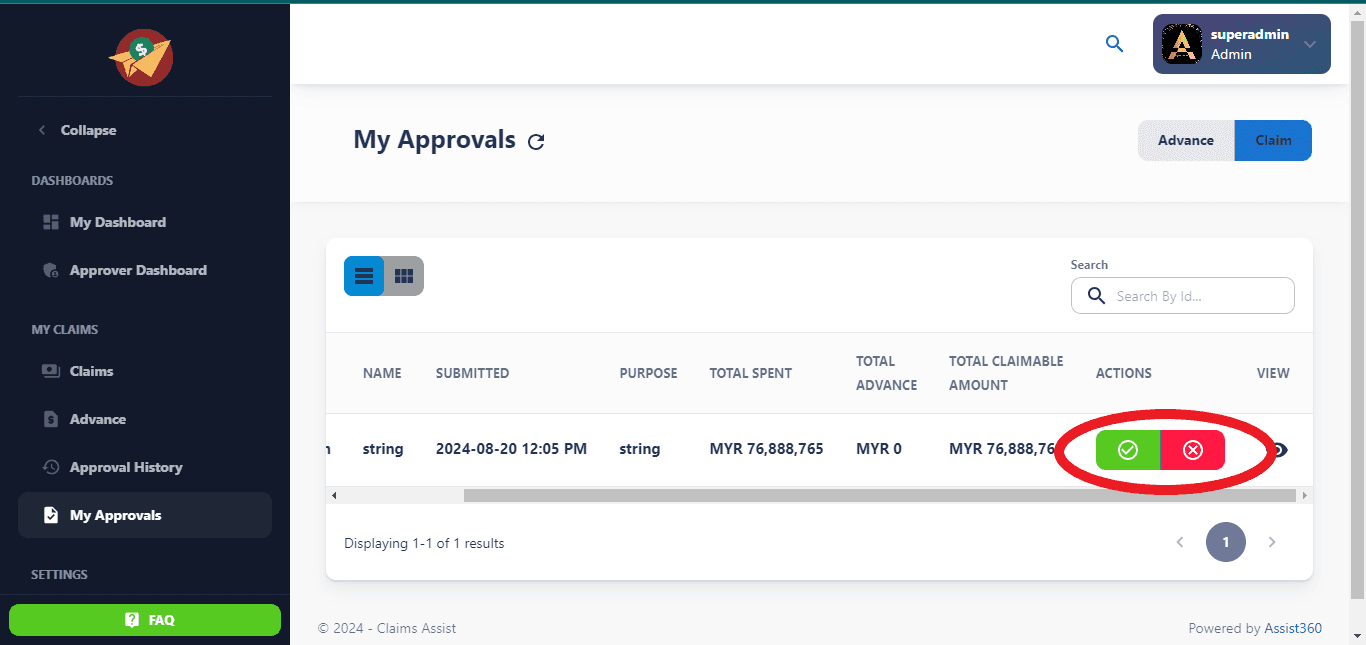Screen dimensions: 1366x645
Task: Go to next results page arrow
Action: pos(1272,542)
